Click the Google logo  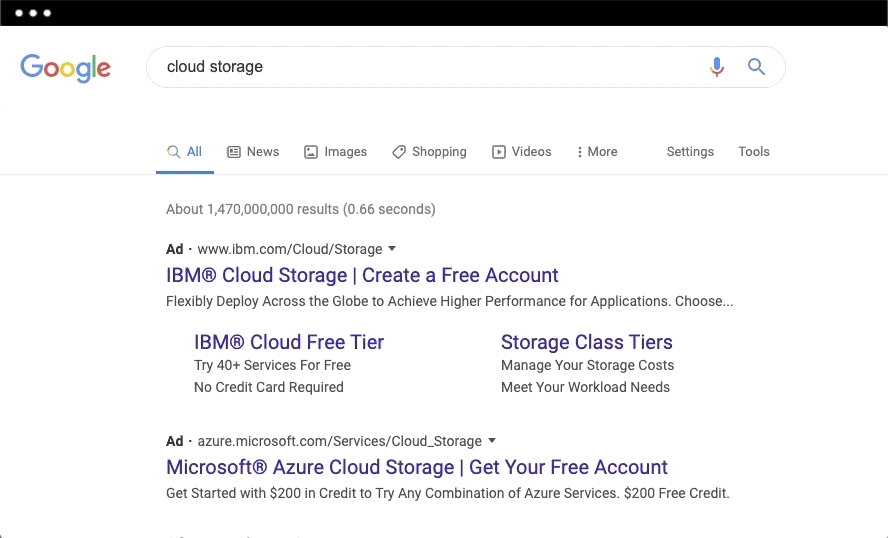point(65,67)
